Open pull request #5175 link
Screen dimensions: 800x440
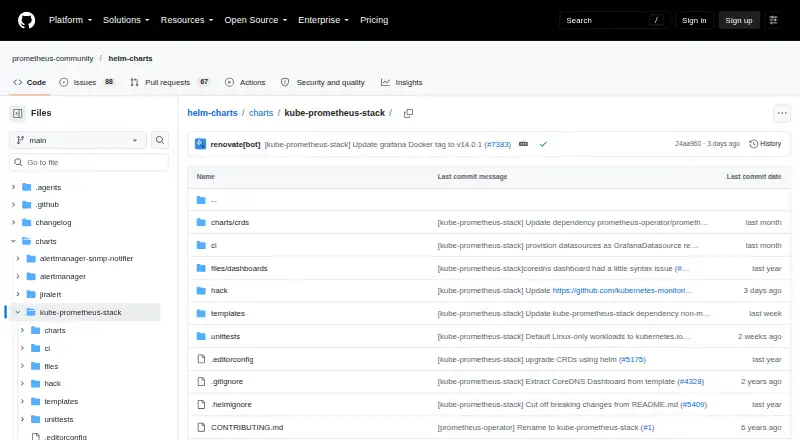pos(632,359)
